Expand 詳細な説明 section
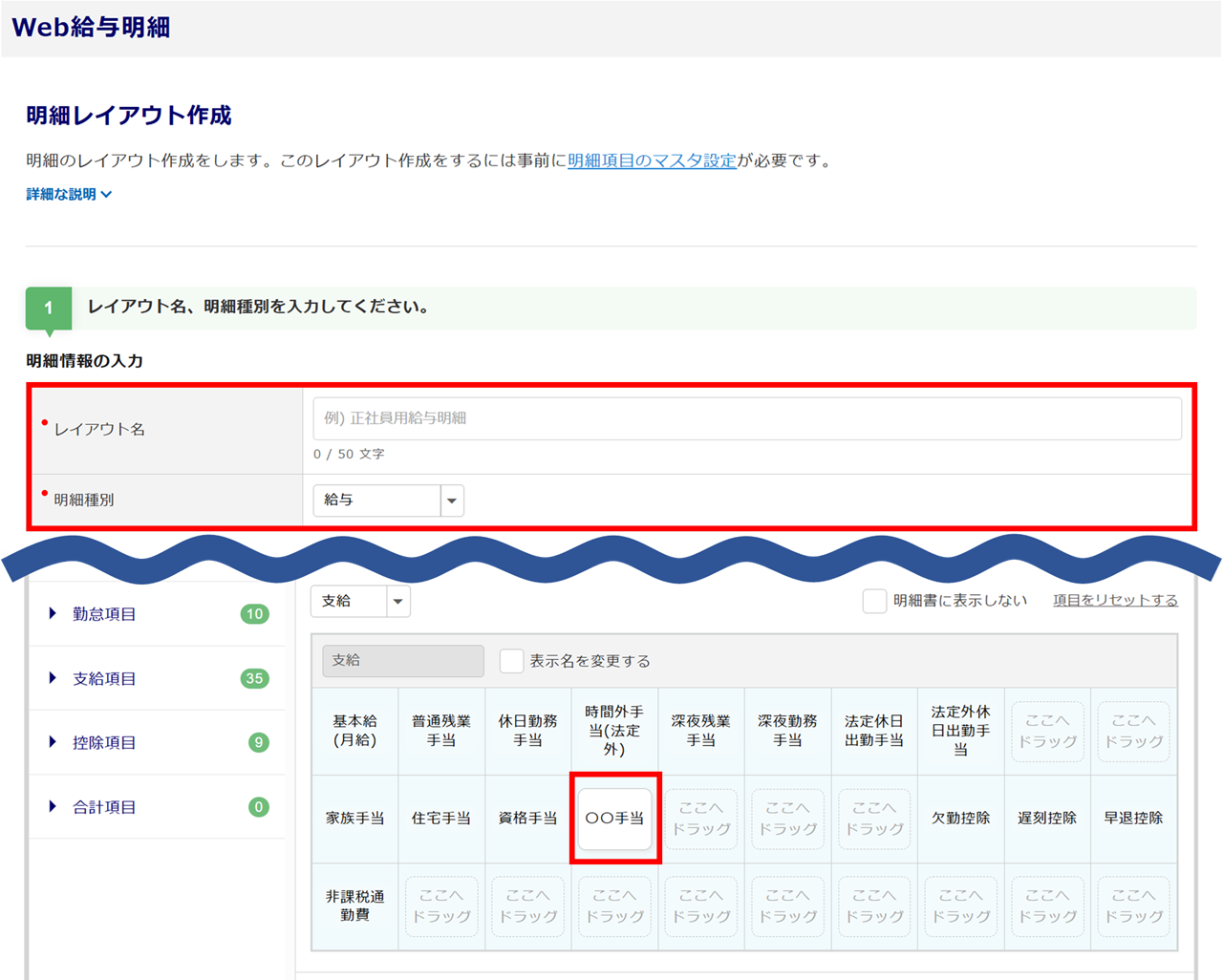The height and width of the screenshot is (980, 1223). [x=69, y=195]
